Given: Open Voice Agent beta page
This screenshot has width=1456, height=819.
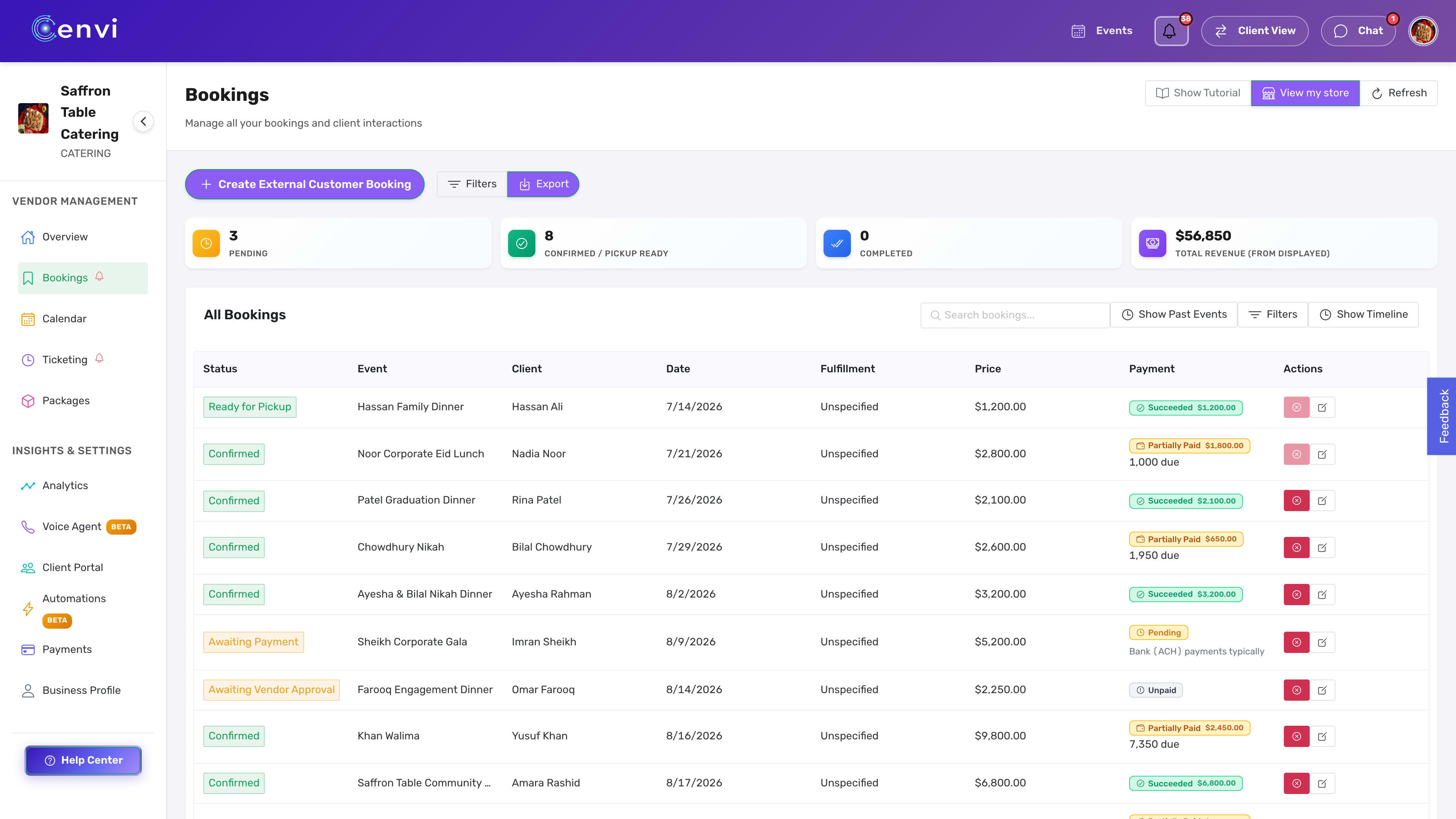Looking at the screenshot, I should coord(83,527).
